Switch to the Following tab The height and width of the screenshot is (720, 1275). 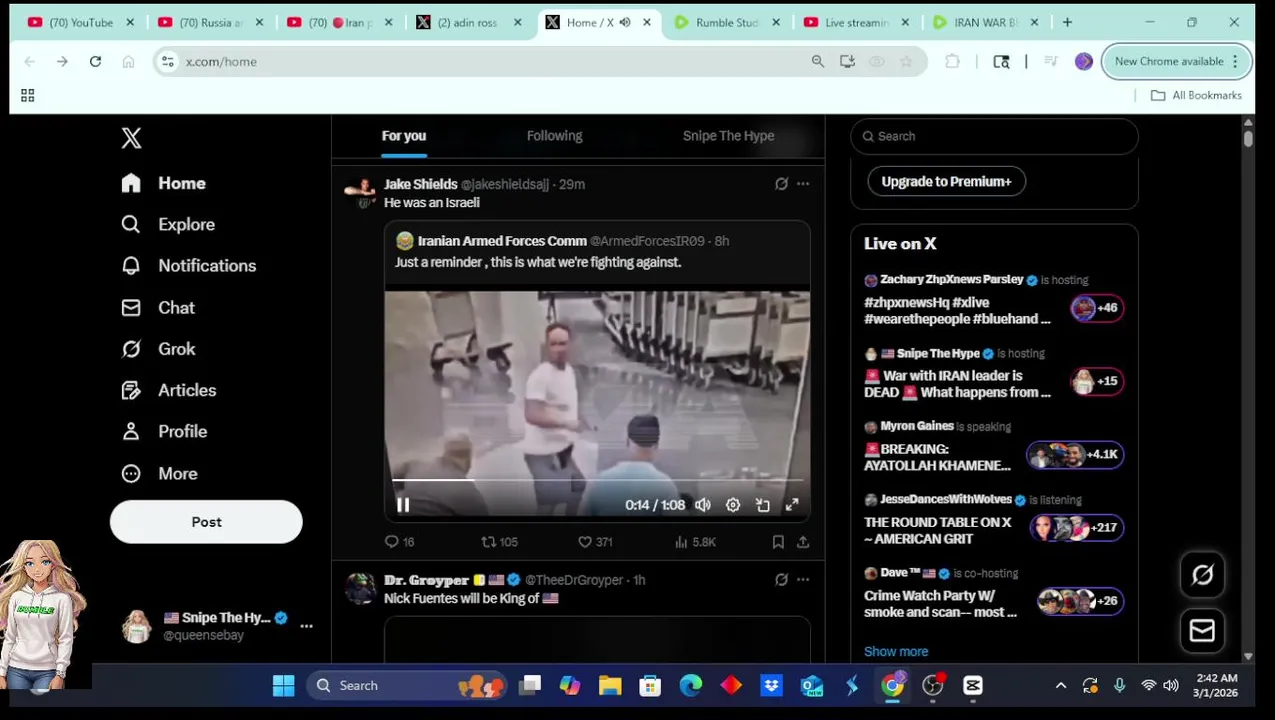click(554, 136)
